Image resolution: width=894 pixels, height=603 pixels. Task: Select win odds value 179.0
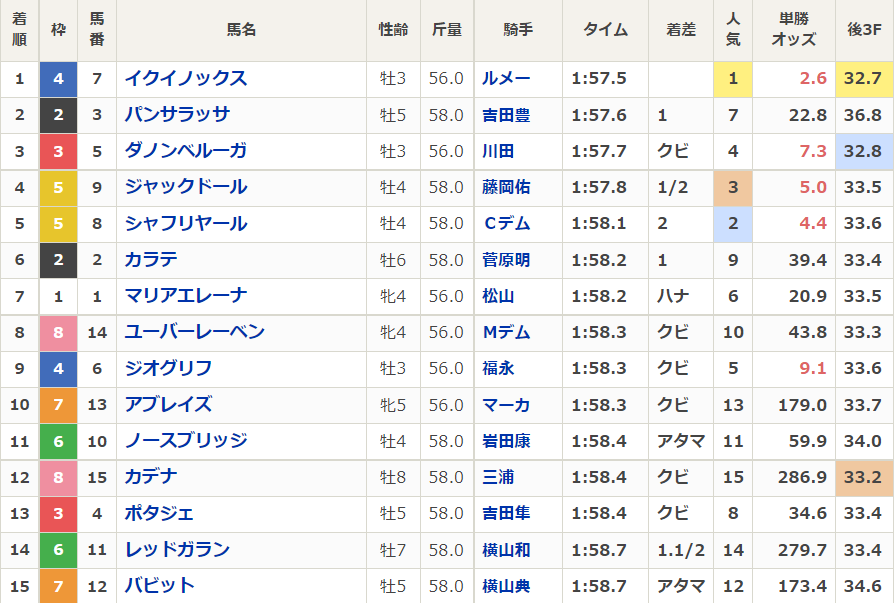(802, 405)
